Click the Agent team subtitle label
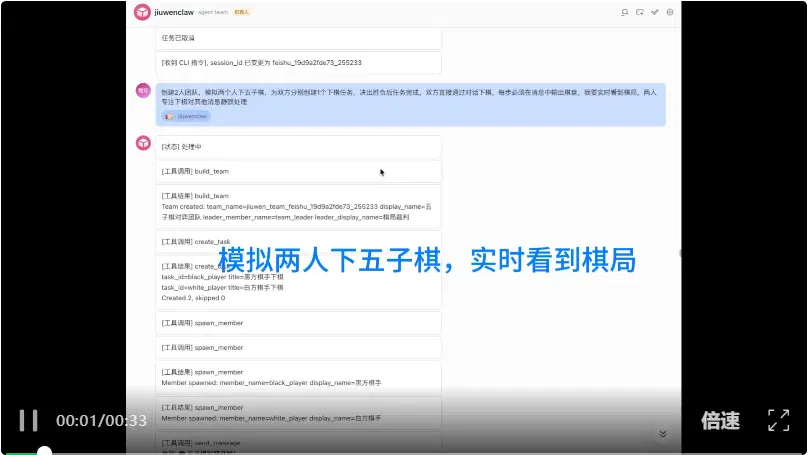Image resolution: width=810 pixels, height=455 pixels. (x=212, y=12)
